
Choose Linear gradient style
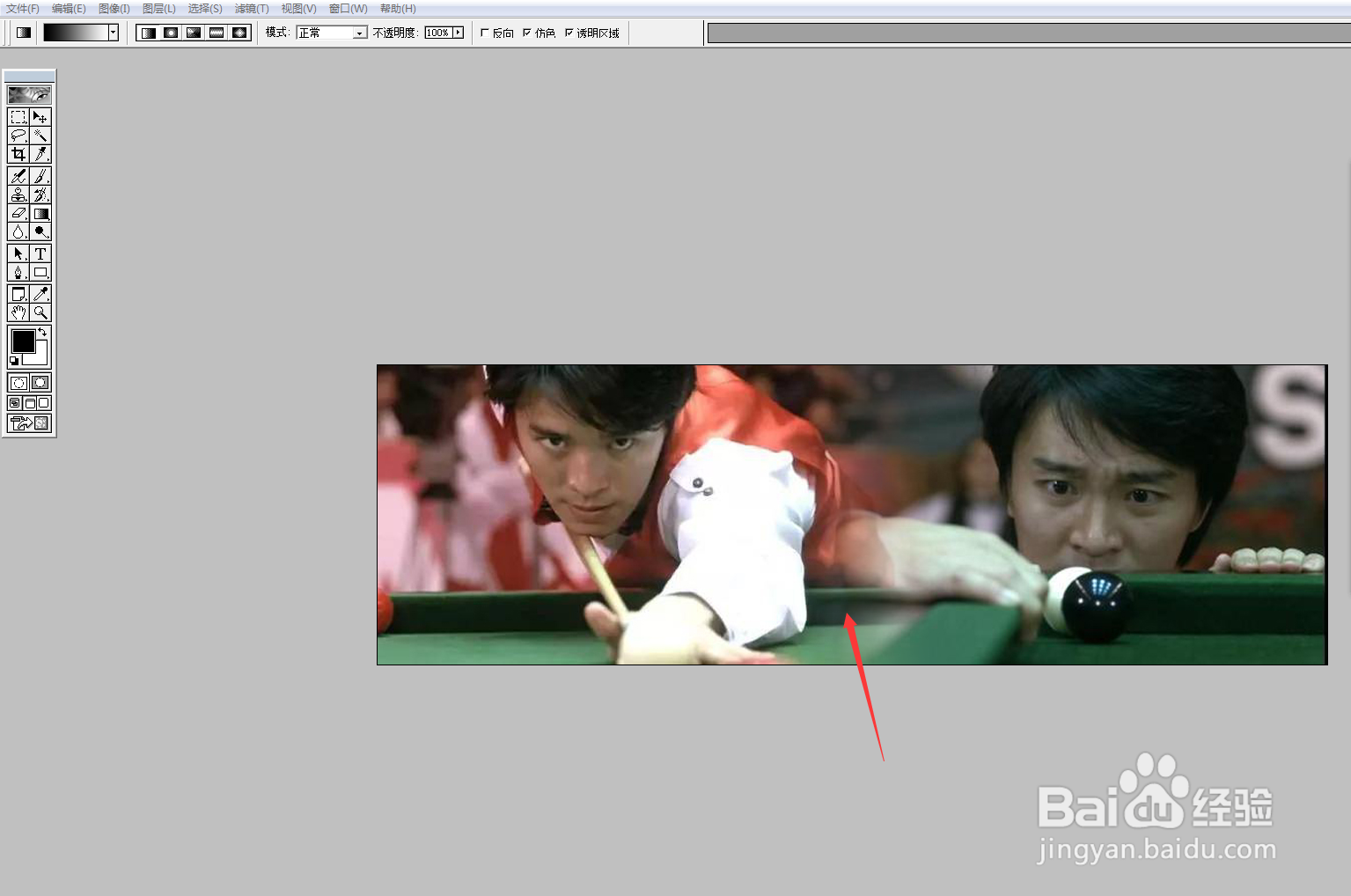[x=148, y=33]
